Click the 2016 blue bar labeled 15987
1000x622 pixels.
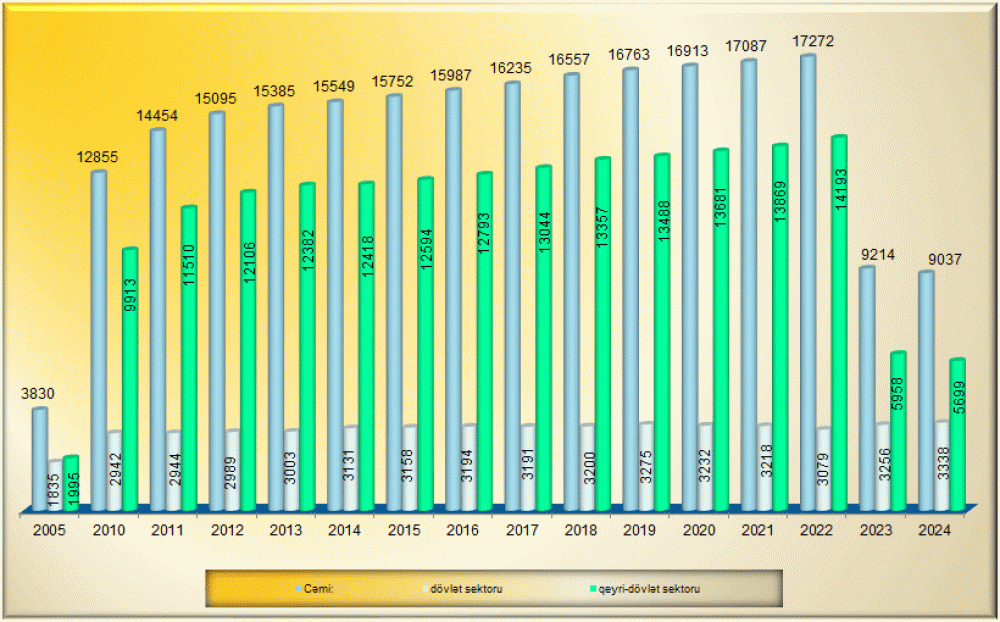[453, 300]
